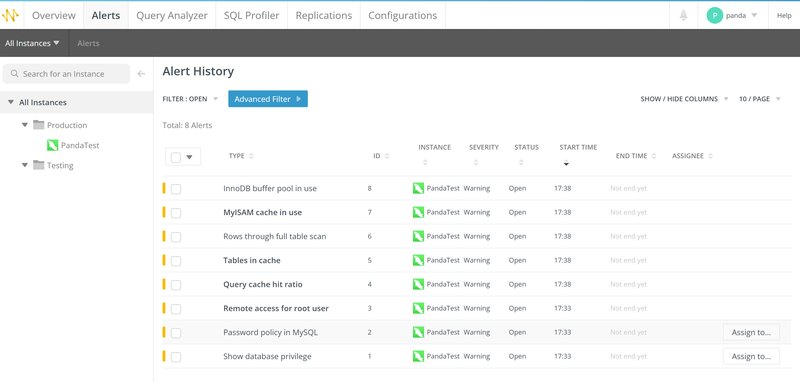
Task: Check the Rows through full table scan alert
Action: click(176, 237)
